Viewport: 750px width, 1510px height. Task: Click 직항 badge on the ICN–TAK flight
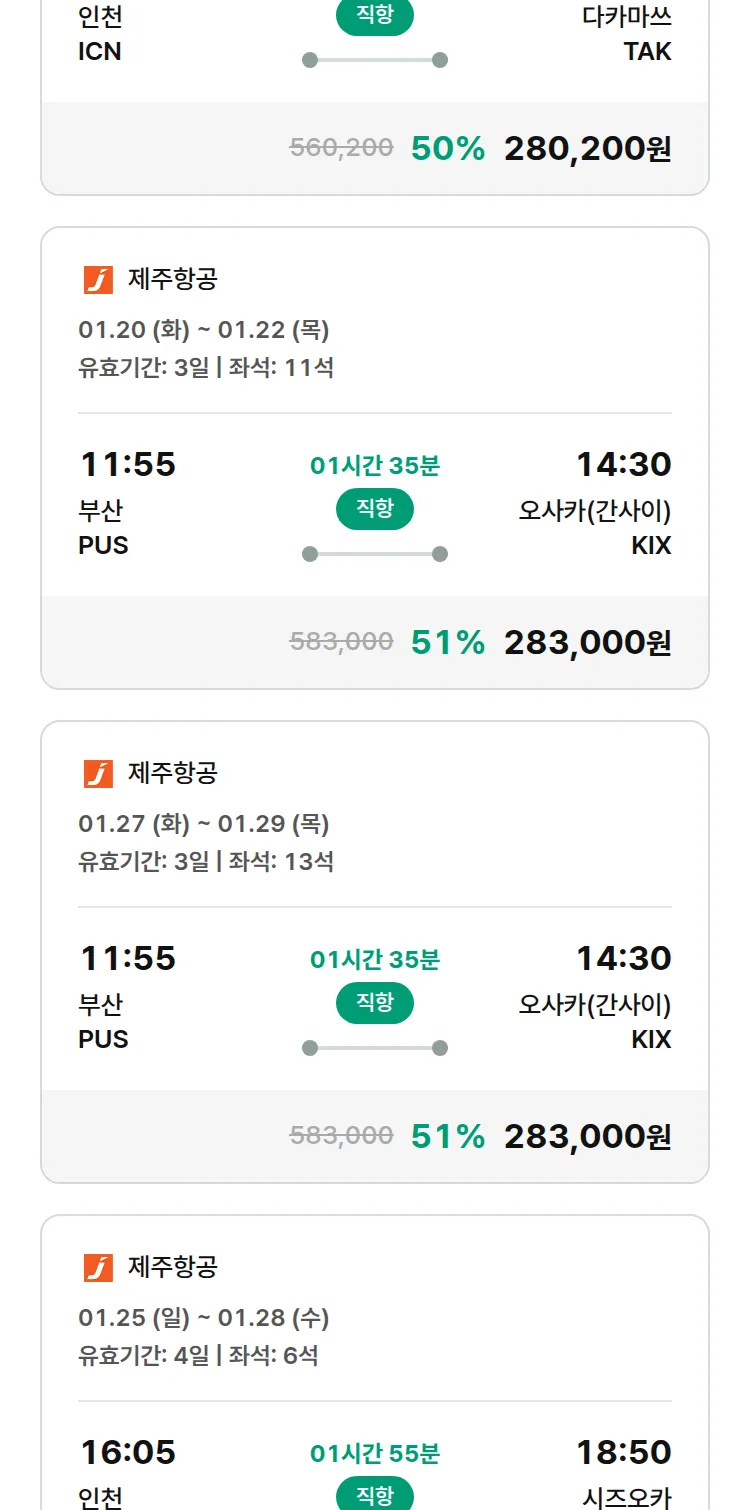click(375, 16)
